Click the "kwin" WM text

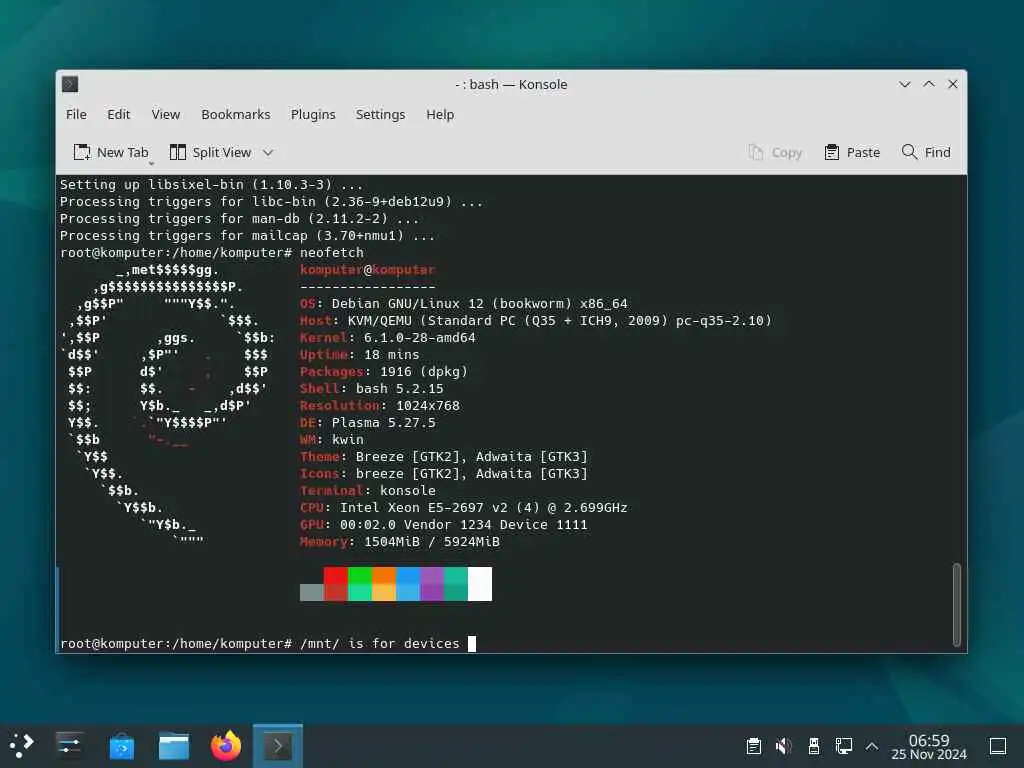pos(347,440)
